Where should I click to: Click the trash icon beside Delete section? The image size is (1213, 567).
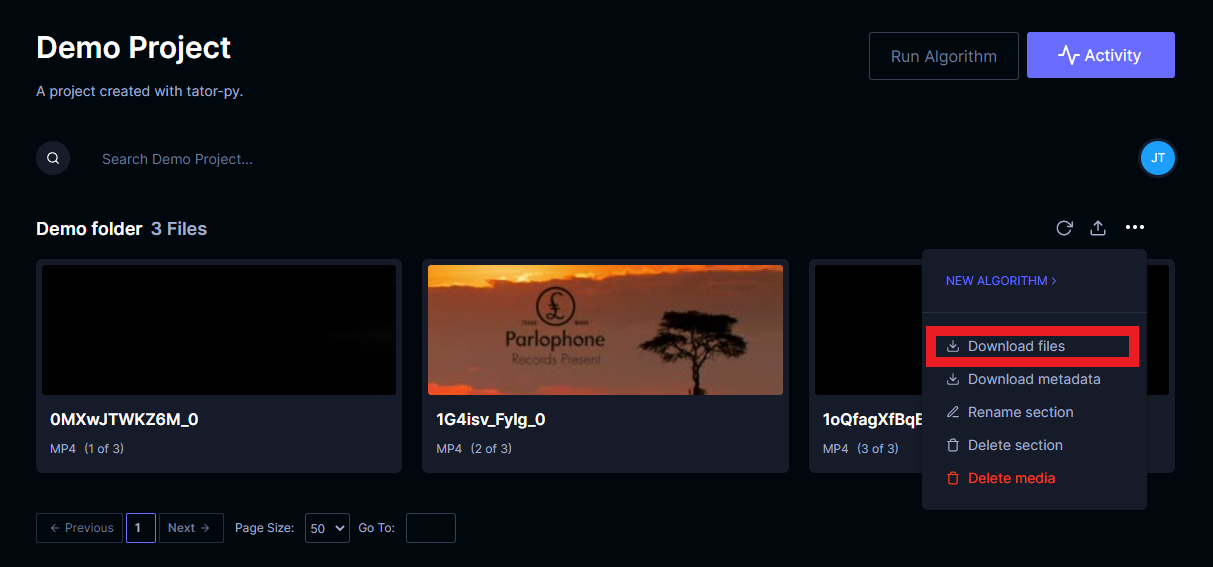953,445
